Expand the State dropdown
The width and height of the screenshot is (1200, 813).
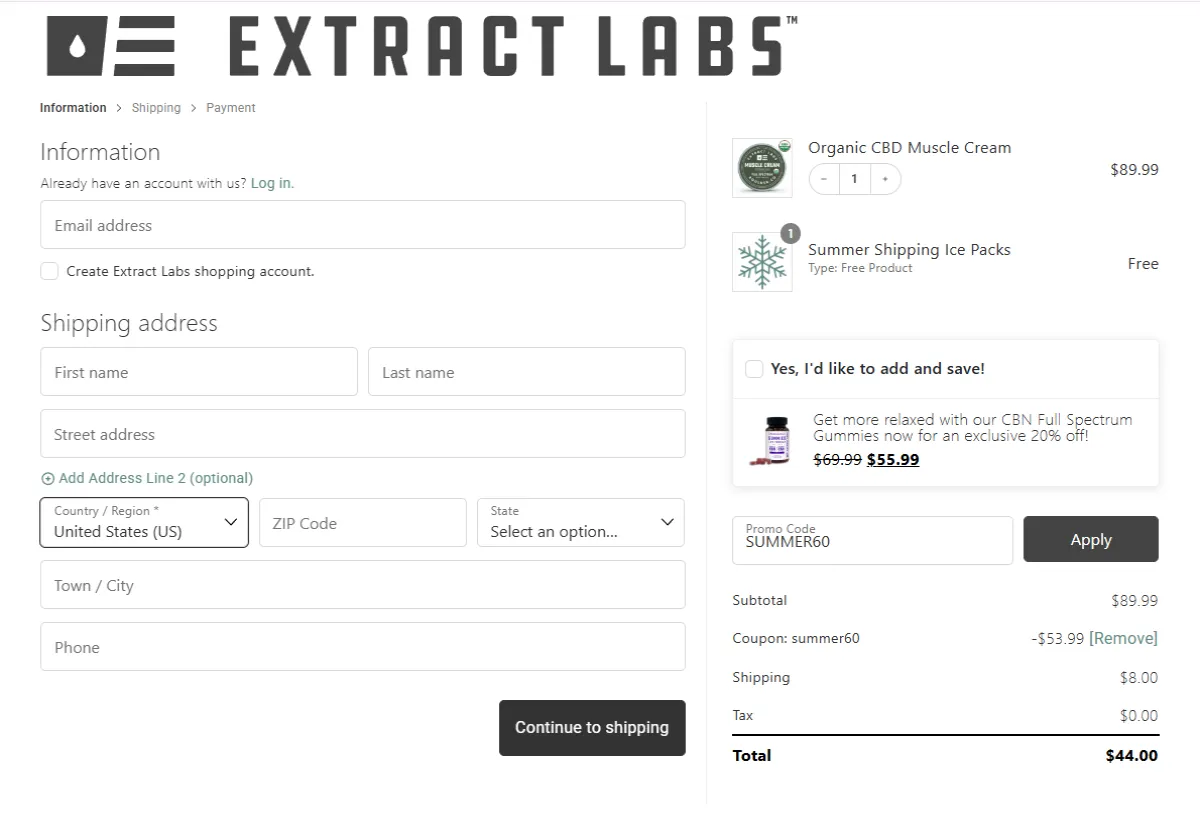[580, 523]
